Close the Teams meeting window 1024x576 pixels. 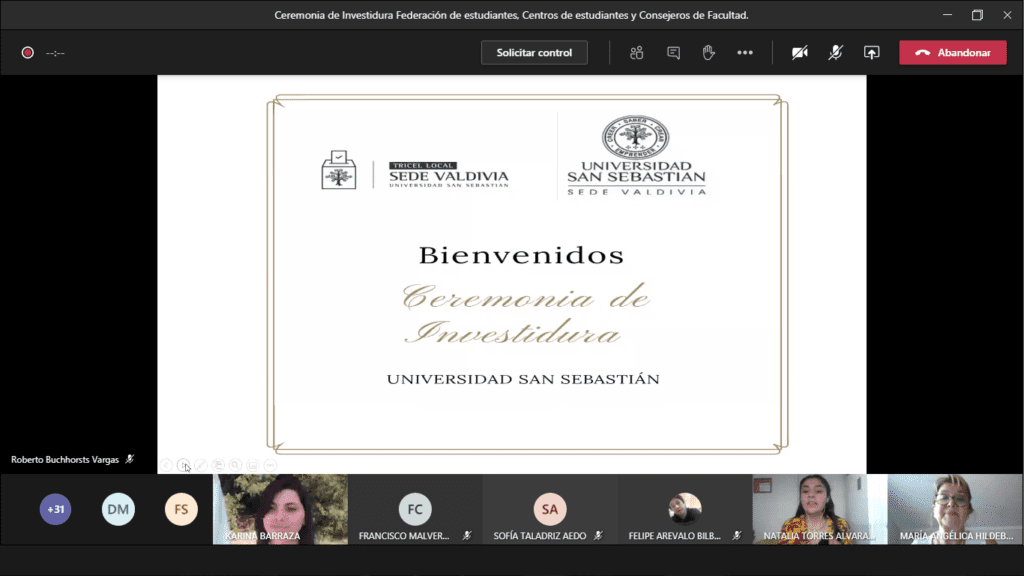click(x=1007, y=14)
